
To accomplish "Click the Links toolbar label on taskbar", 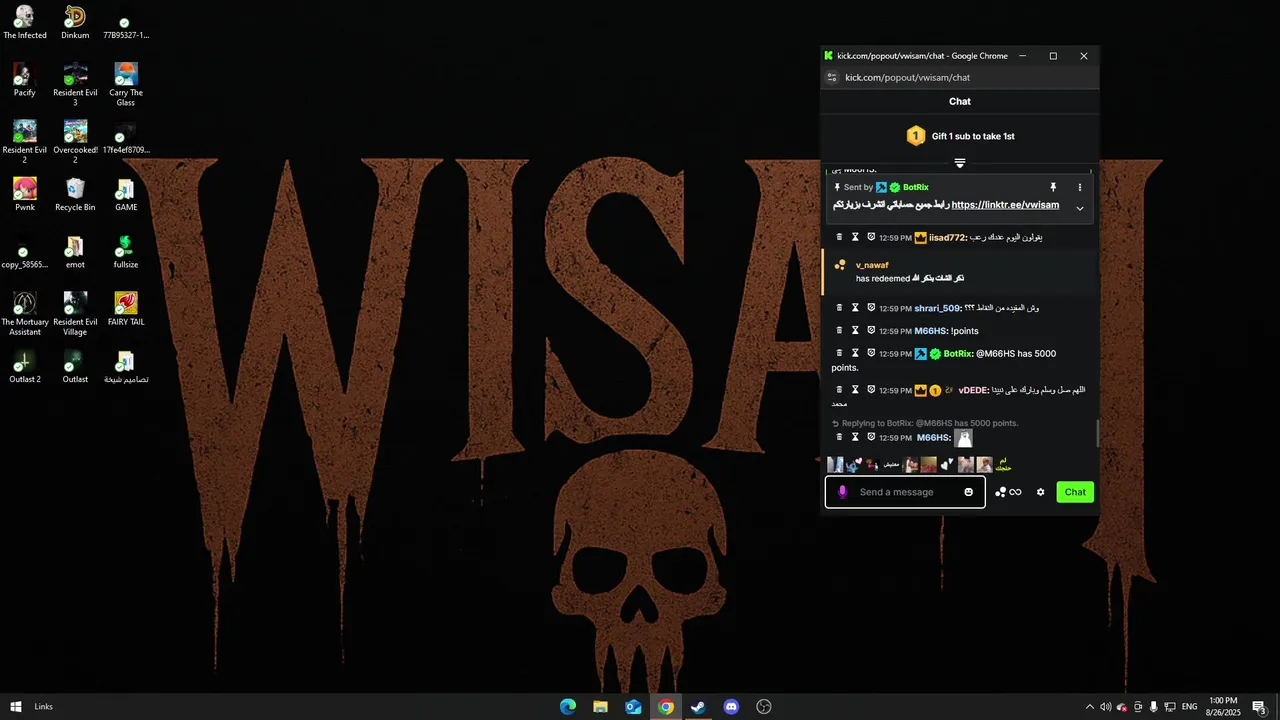I will pos(43,707).
